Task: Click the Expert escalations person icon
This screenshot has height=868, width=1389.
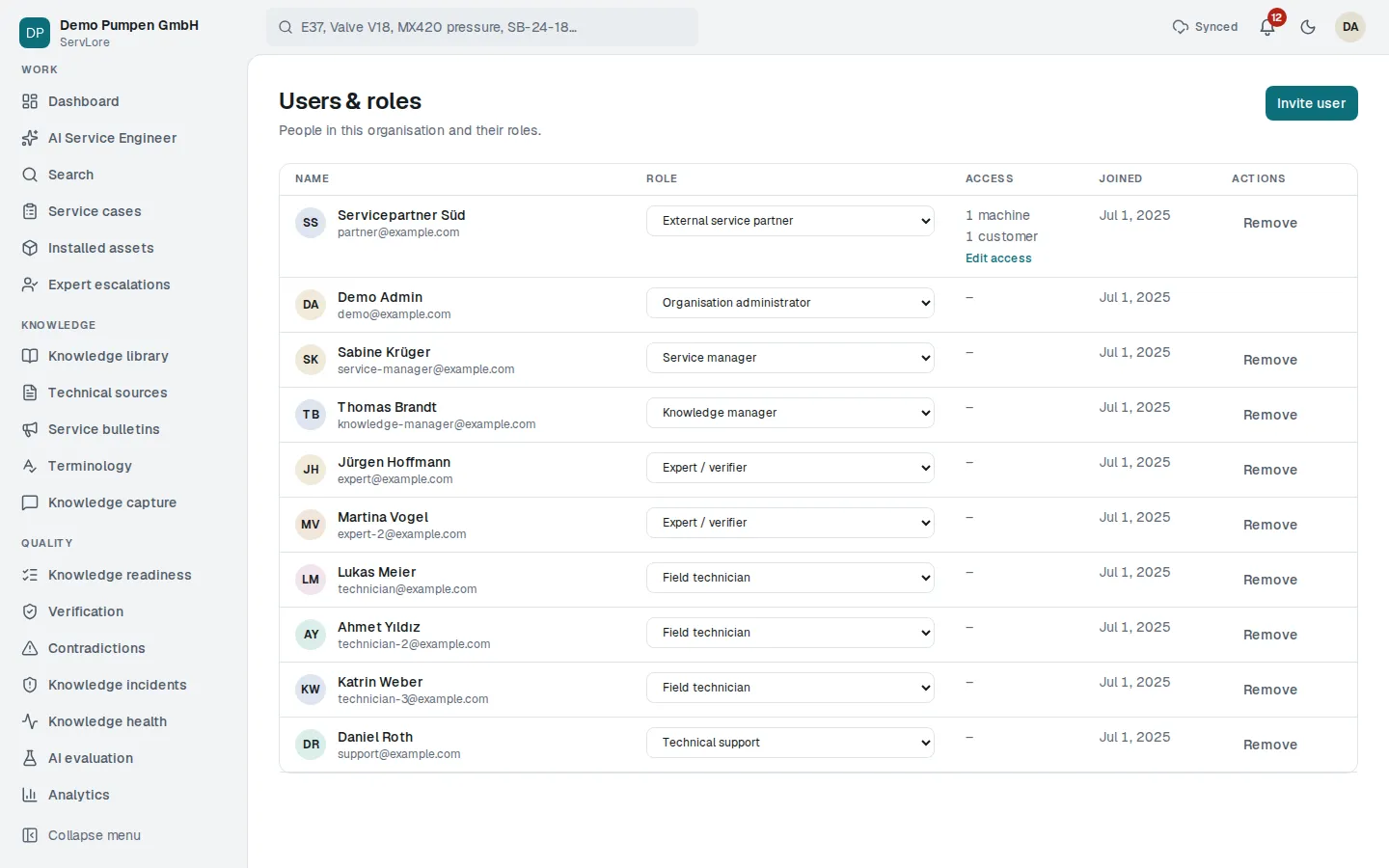Action: click(30, 285)
